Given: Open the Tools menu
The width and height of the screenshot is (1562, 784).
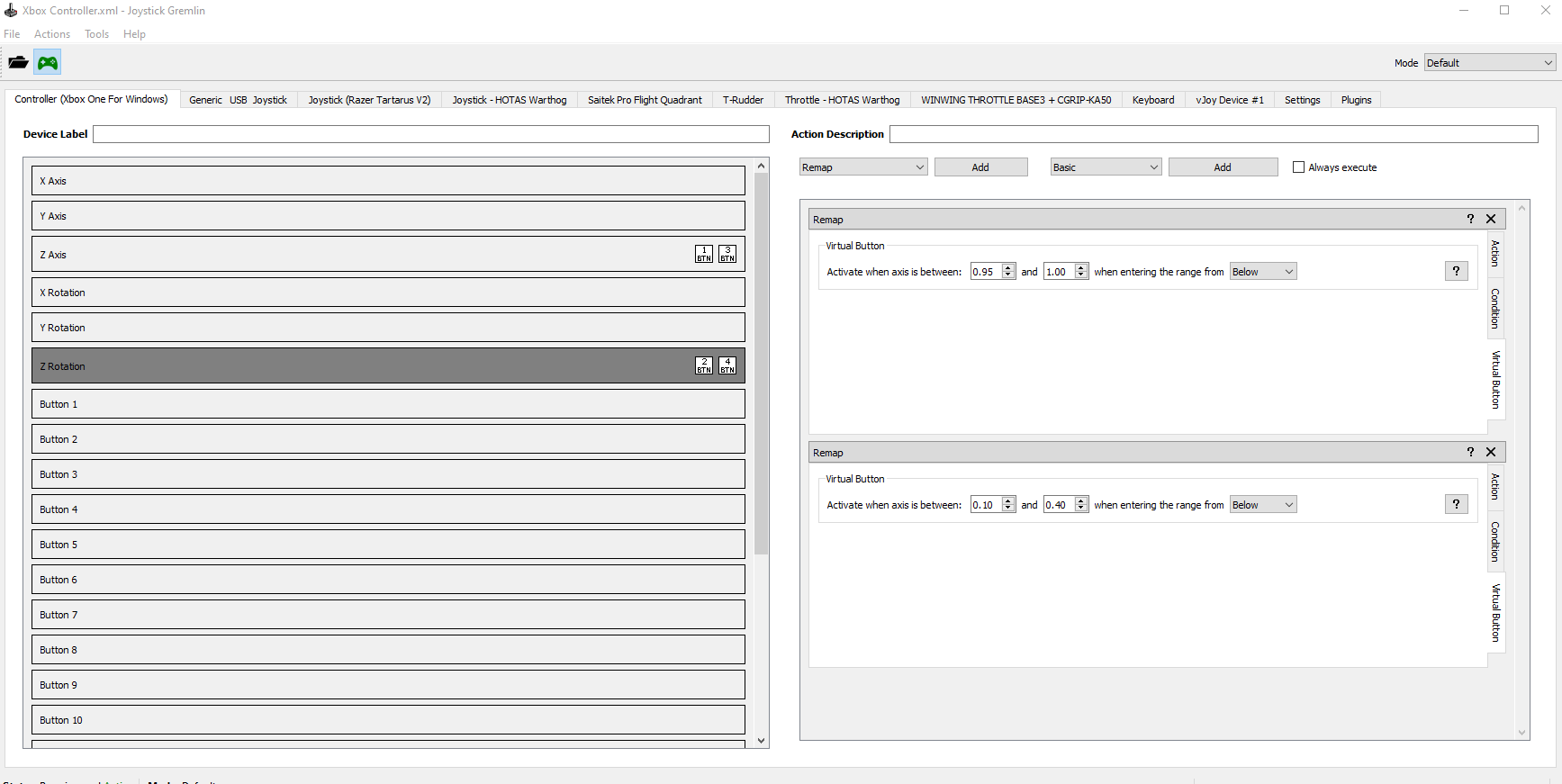Looking at the screenshot, I should pyautogui.click(x=96, y=34).
